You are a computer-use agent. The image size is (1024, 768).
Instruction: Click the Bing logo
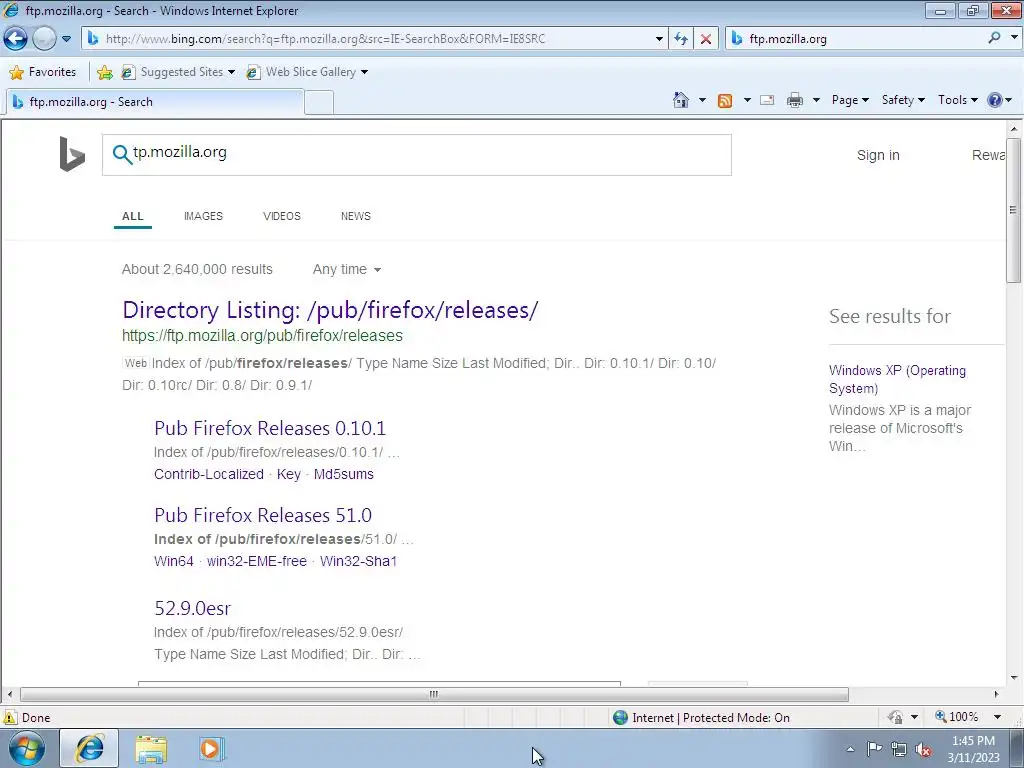[x=72, y=154]
